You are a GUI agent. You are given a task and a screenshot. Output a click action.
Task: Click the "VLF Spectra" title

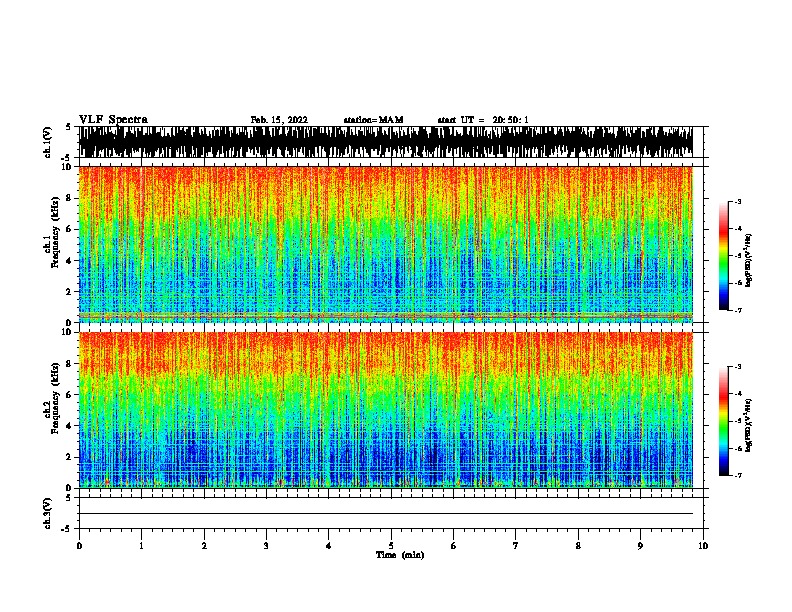click(113, 120)
